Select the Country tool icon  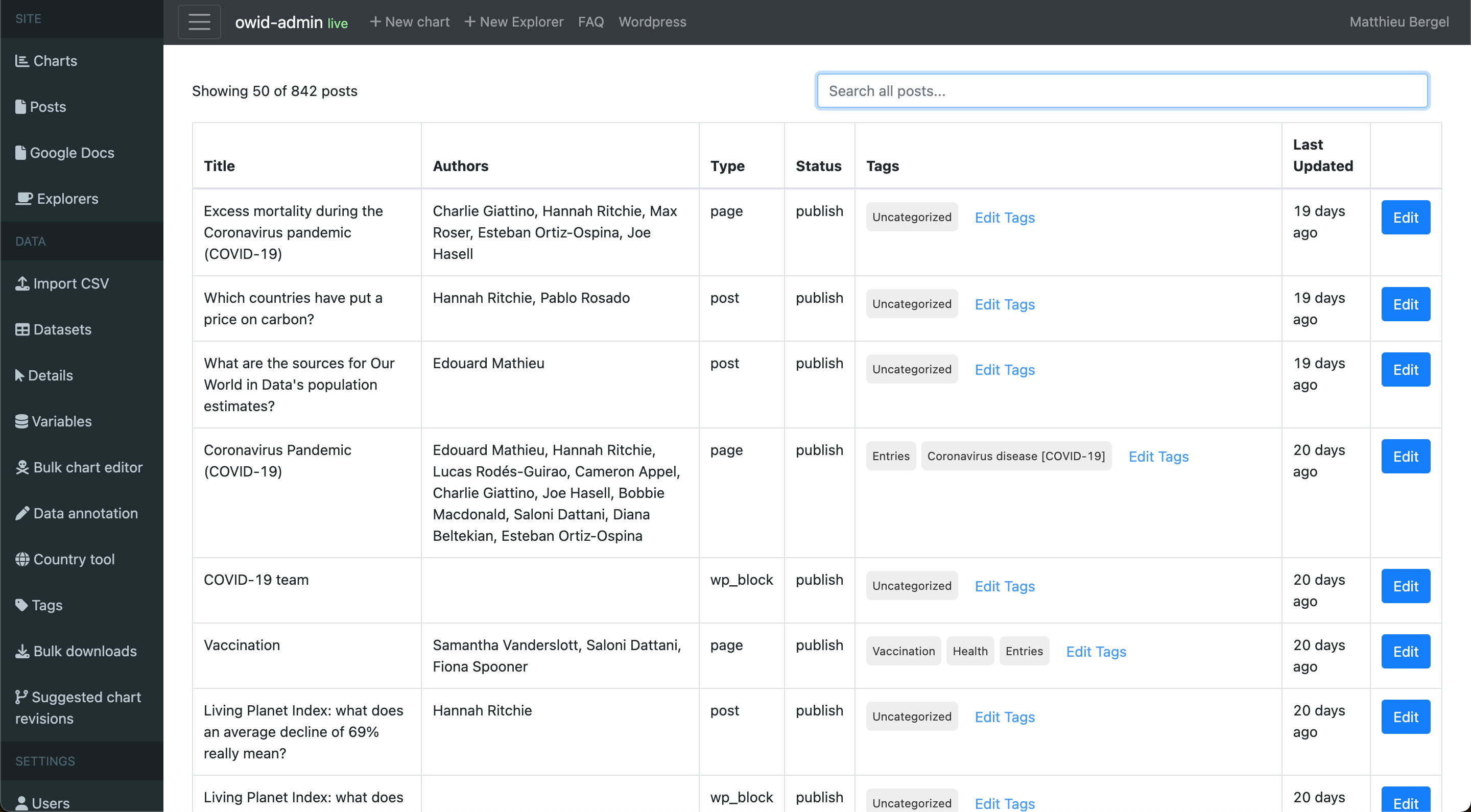pyautogui.click(x=22, y=559)
